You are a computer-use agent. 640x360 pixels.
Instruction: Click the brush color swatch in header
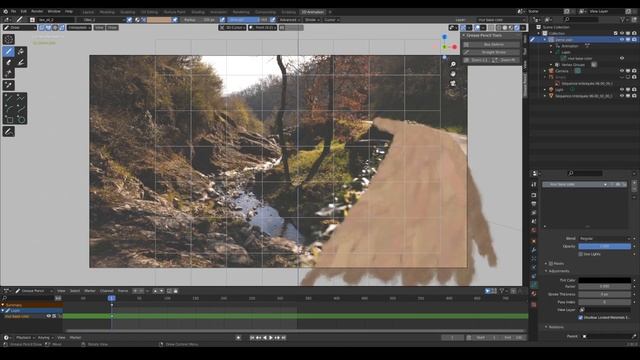point(159,20)
